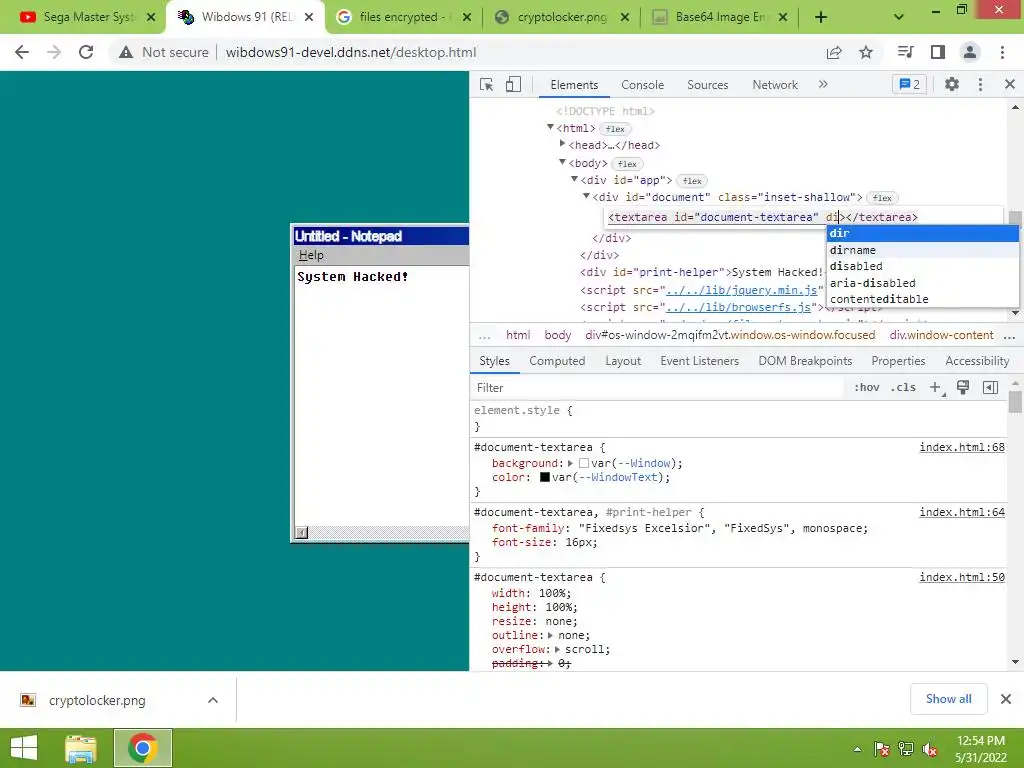Toggle the device toolbar icon
The image size is (1024, 768).
(513, 85)
